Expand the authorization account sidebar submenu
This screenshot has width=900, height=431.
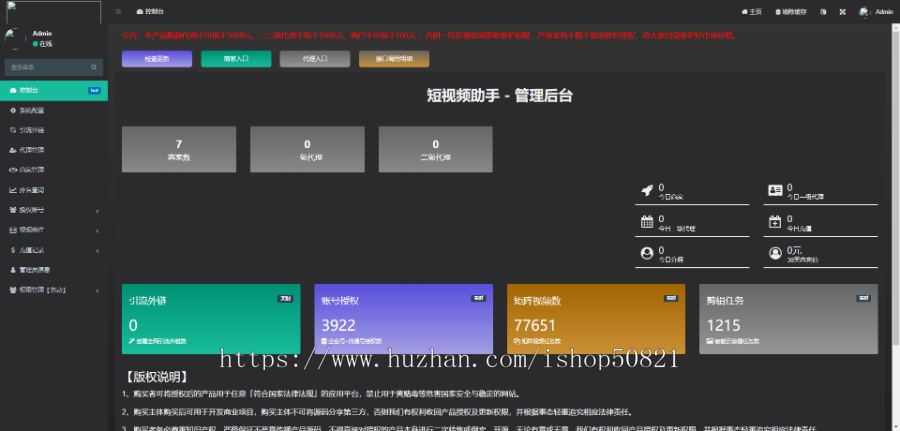pos(54,210)
